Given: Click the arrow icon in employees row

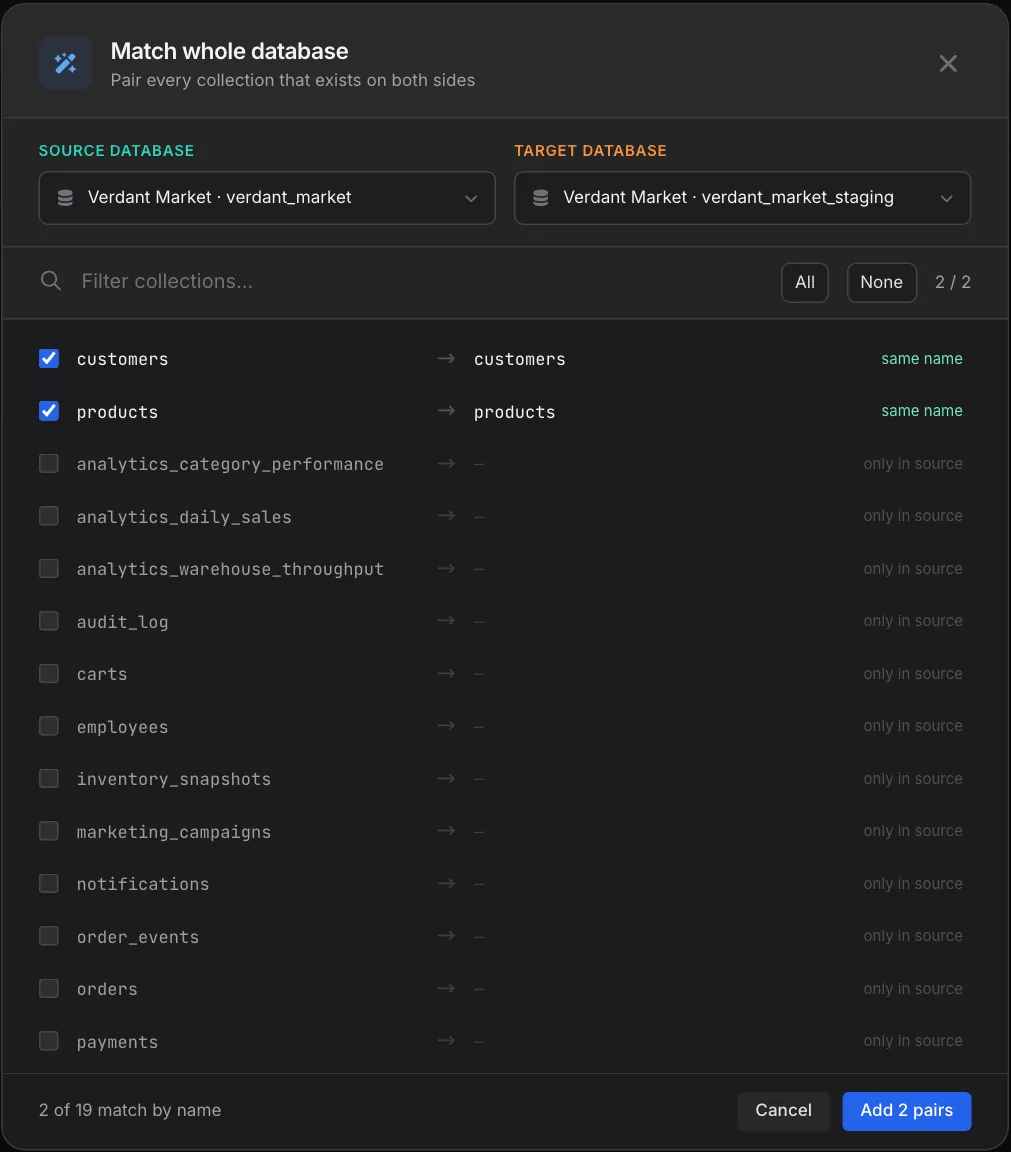Looking at the screenshot, I should tap(446, 726).
